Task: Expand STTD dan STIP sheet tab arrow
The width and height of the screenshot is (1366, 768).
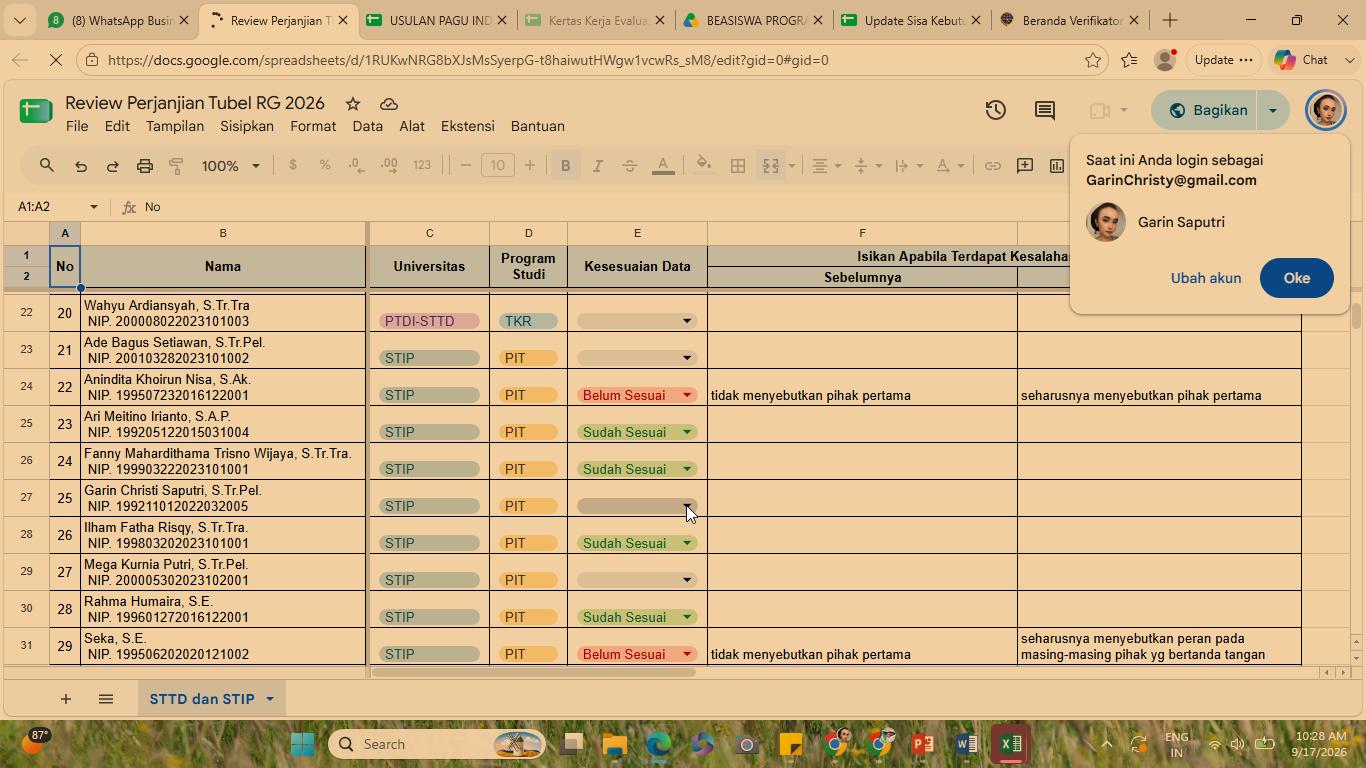Action: click(269, 699)
